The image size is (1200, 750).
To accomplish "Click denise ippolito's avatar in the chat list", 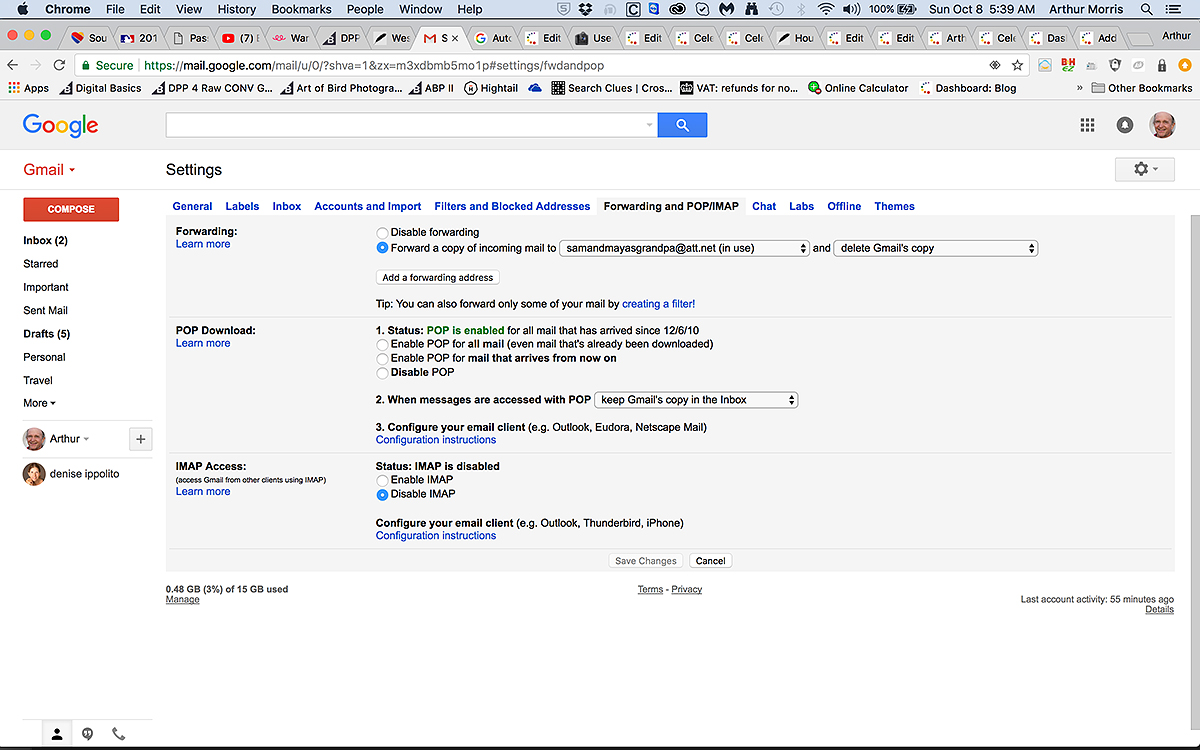I will tap(34, 474).
